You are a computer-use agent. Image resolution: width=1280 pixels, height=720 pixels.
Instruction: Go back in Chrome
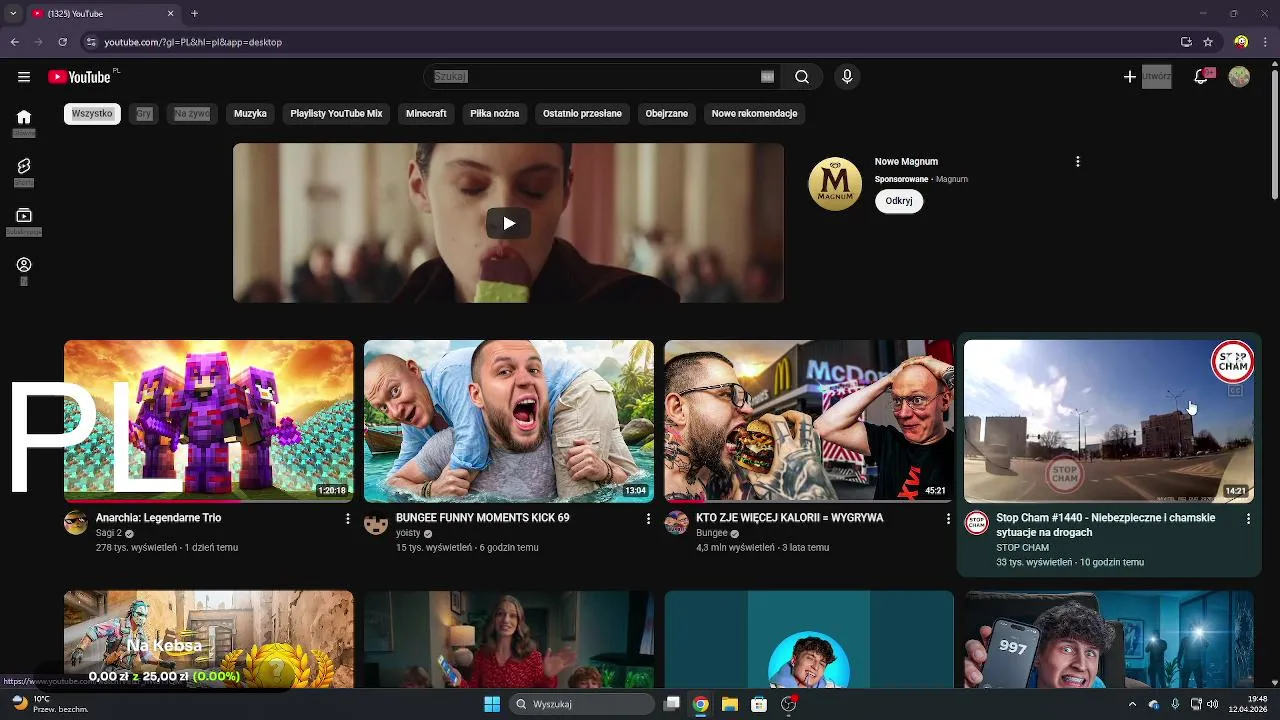pyautogui.click(x=14, y=42)
